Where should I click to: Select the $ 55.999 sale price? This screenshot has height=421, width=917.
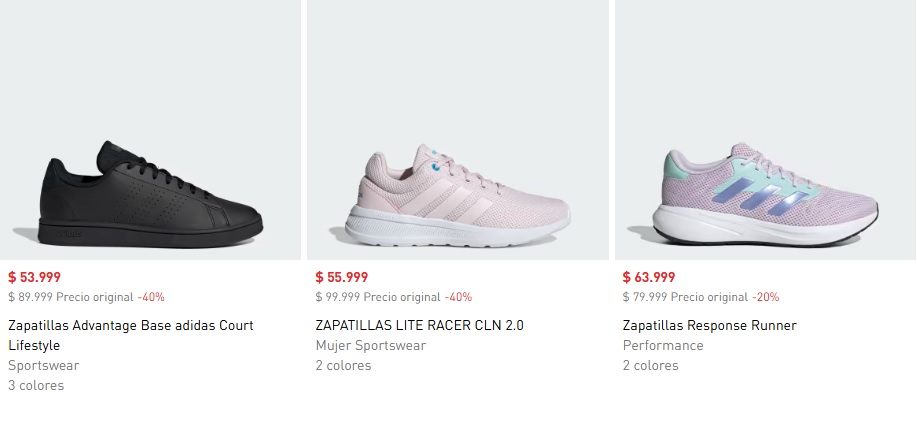[342, 277]
